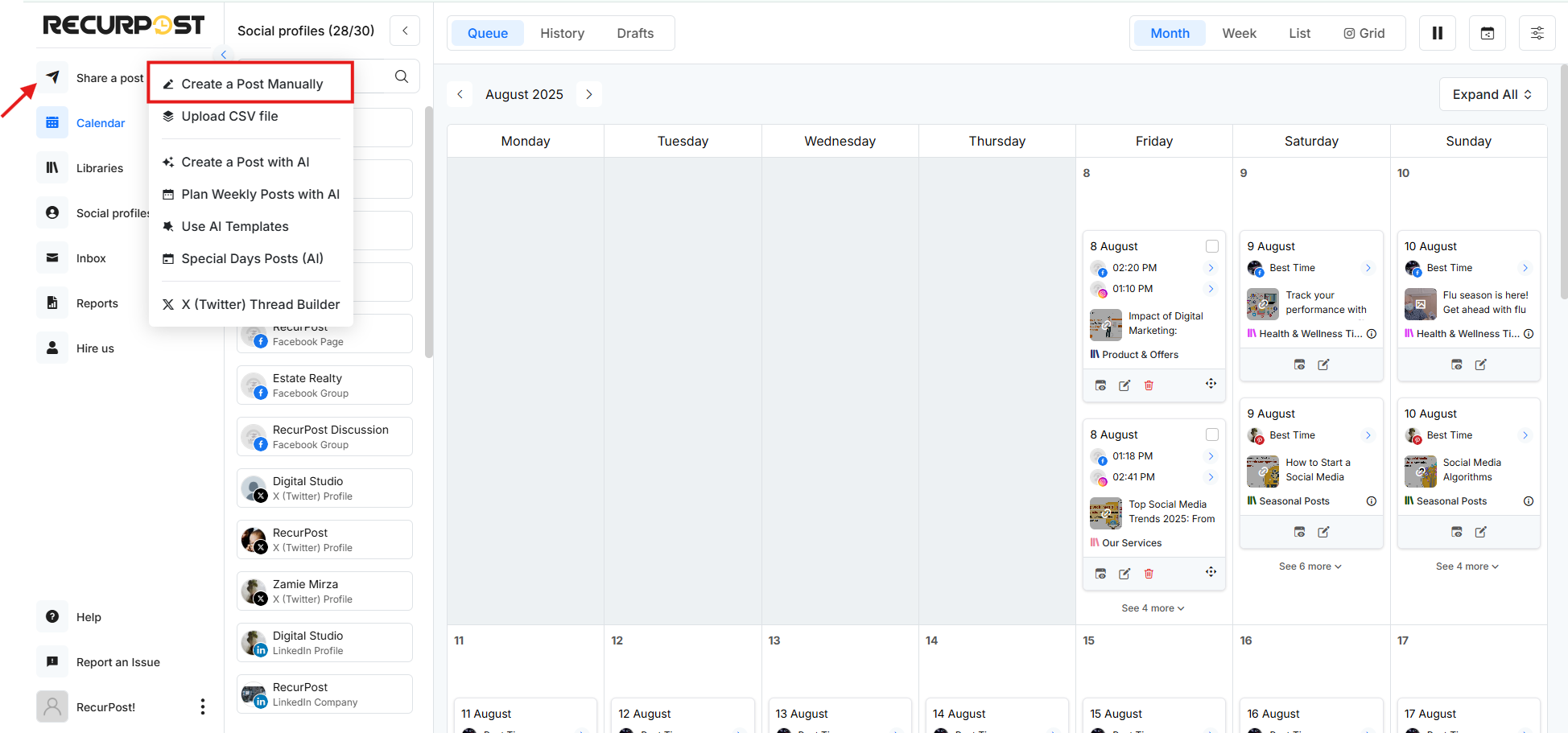Viewport: 1568px width, 733px height.
Task: Switch to Week view
Action: tap(1239, 33)
